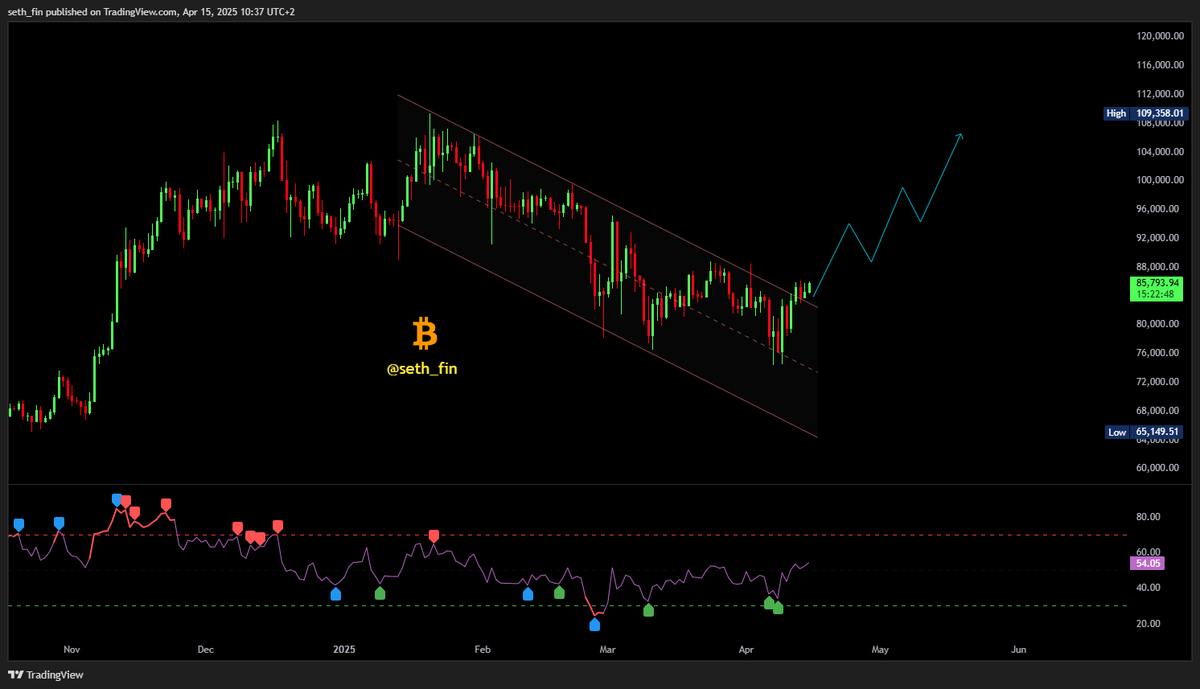Click the 120,000.00 price axis label
This screenshot has width=1200, height=689.
point(1161,36)
